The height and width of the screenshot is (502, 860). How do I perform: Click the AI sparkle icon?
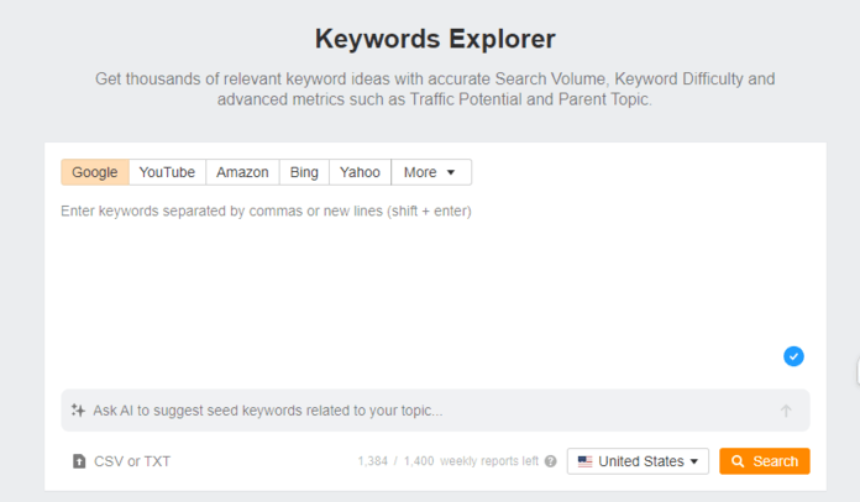(x=78, y=410)
